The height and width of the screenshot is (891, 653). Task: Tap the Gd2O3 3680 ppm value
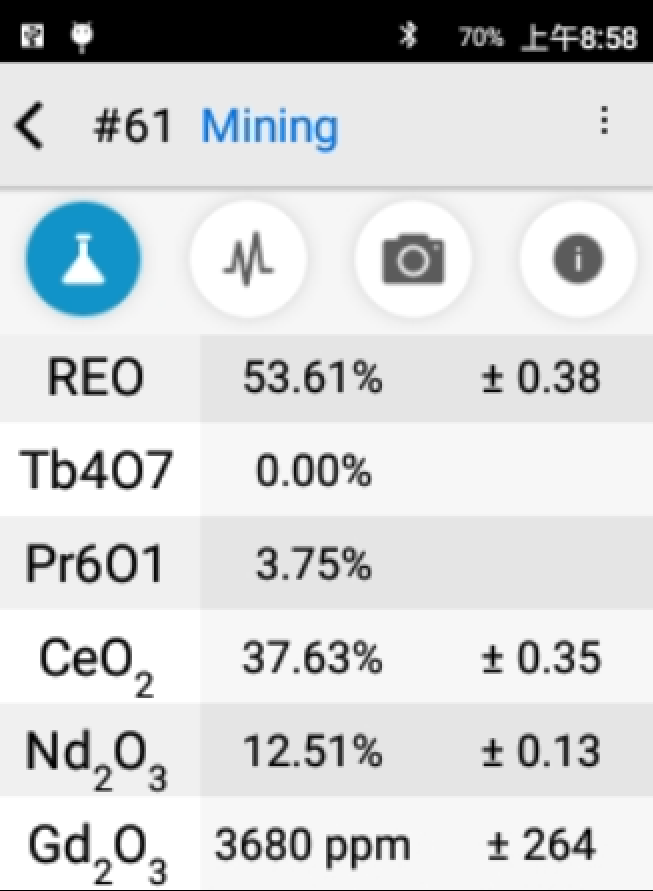312,846
